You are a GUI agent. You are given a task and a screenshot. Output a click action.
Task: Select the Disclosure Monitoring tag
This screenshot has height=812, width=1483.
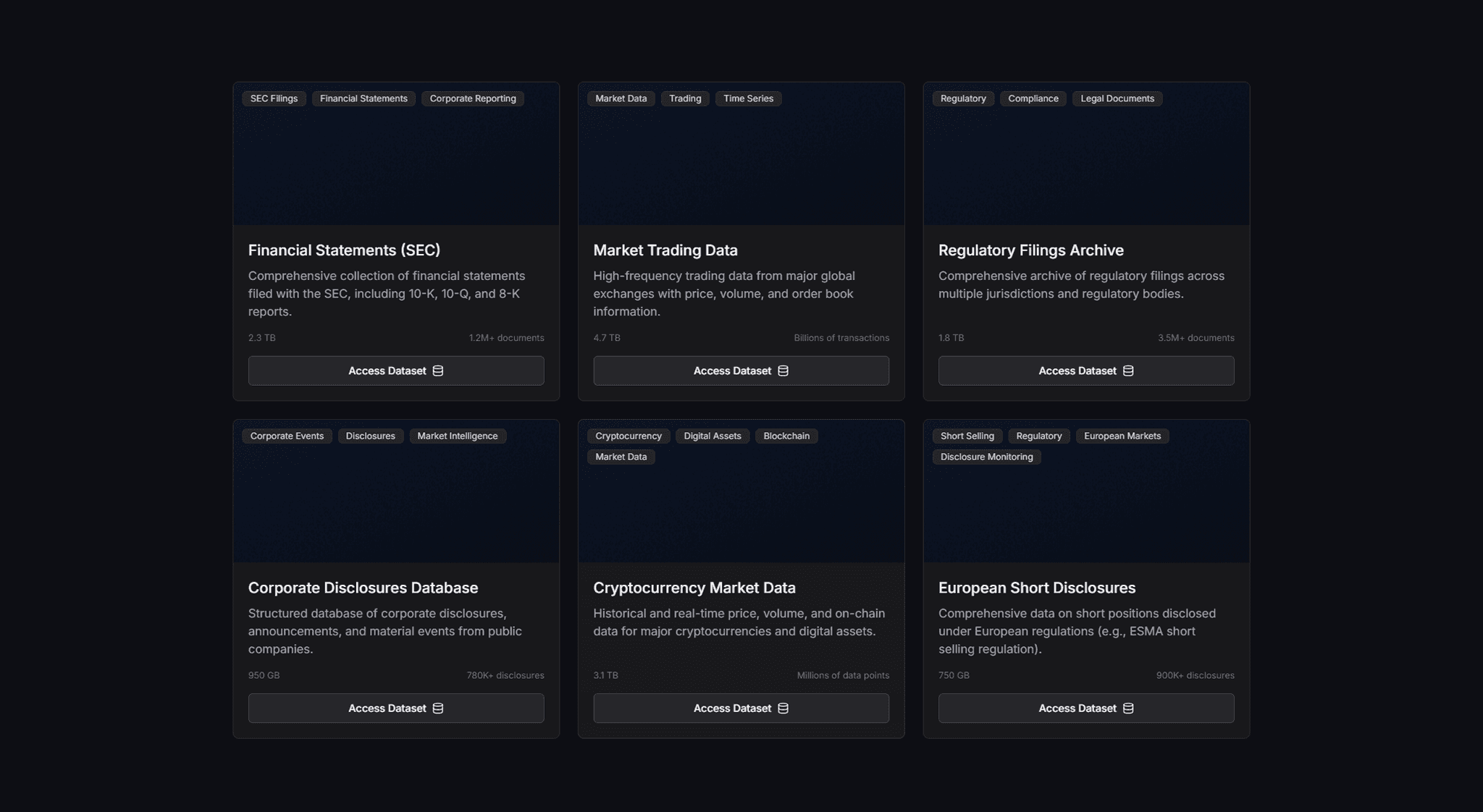click(987, 457)
